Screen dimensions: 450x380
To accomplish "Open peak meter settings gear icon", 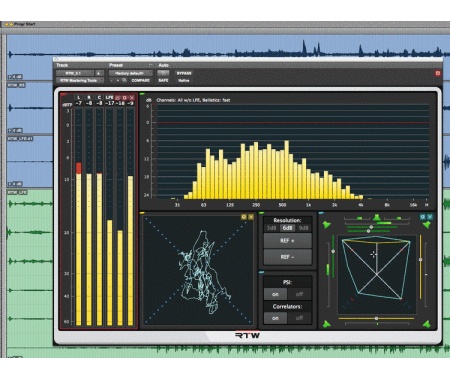I will (124, 97).
